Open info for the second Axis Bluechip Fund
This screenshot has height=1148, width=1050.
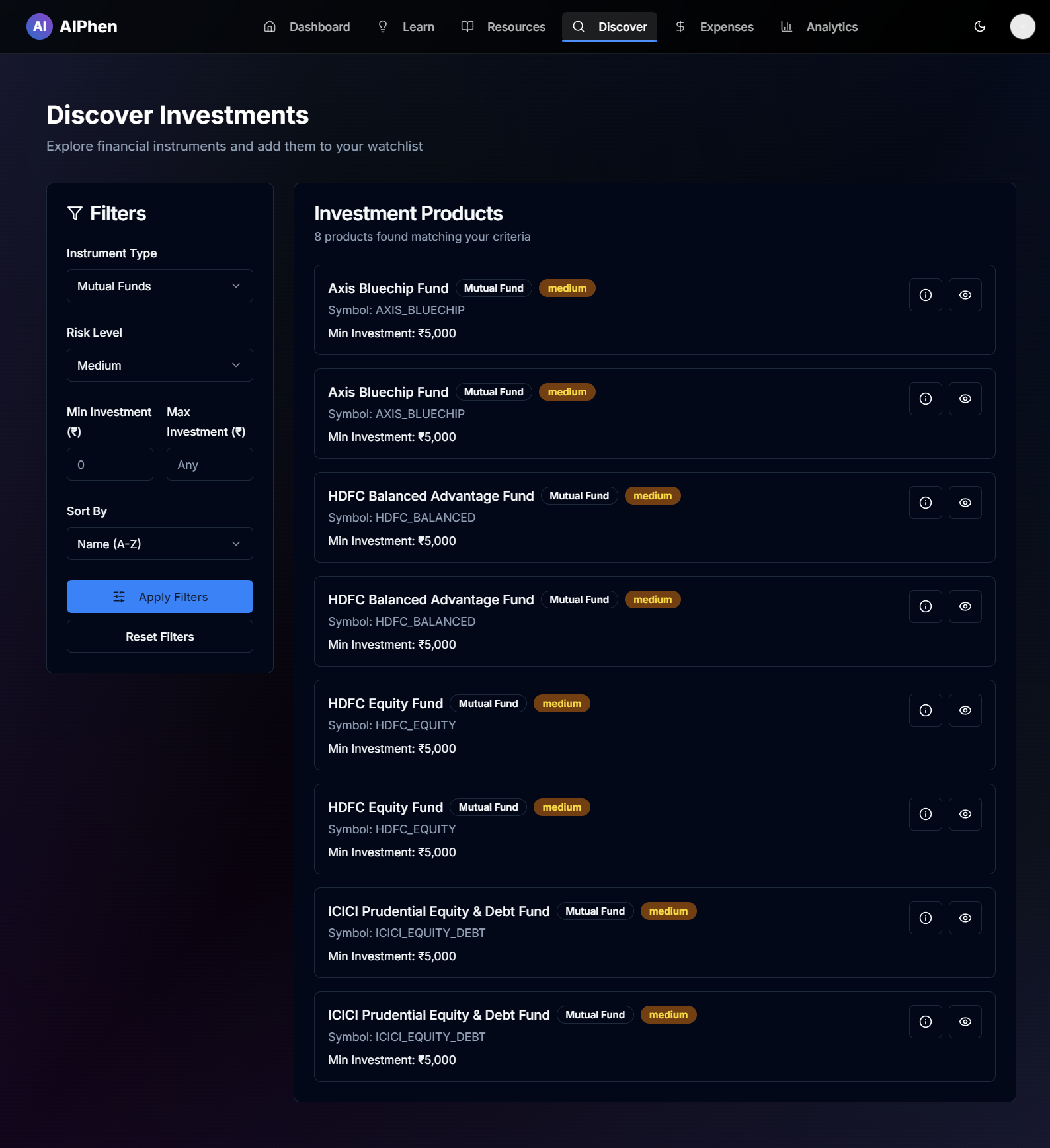[x=926, y=399]
